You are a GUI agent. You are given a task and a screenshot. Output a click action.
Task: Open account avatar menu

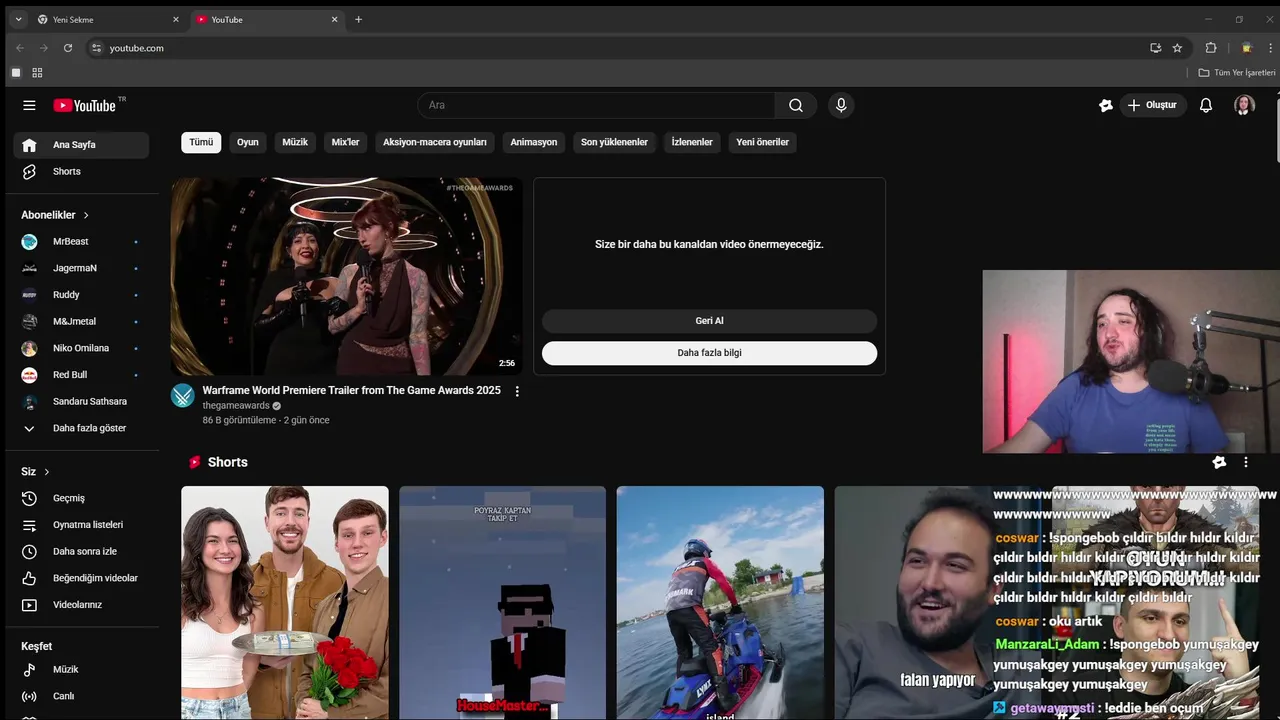[1244, 105]
